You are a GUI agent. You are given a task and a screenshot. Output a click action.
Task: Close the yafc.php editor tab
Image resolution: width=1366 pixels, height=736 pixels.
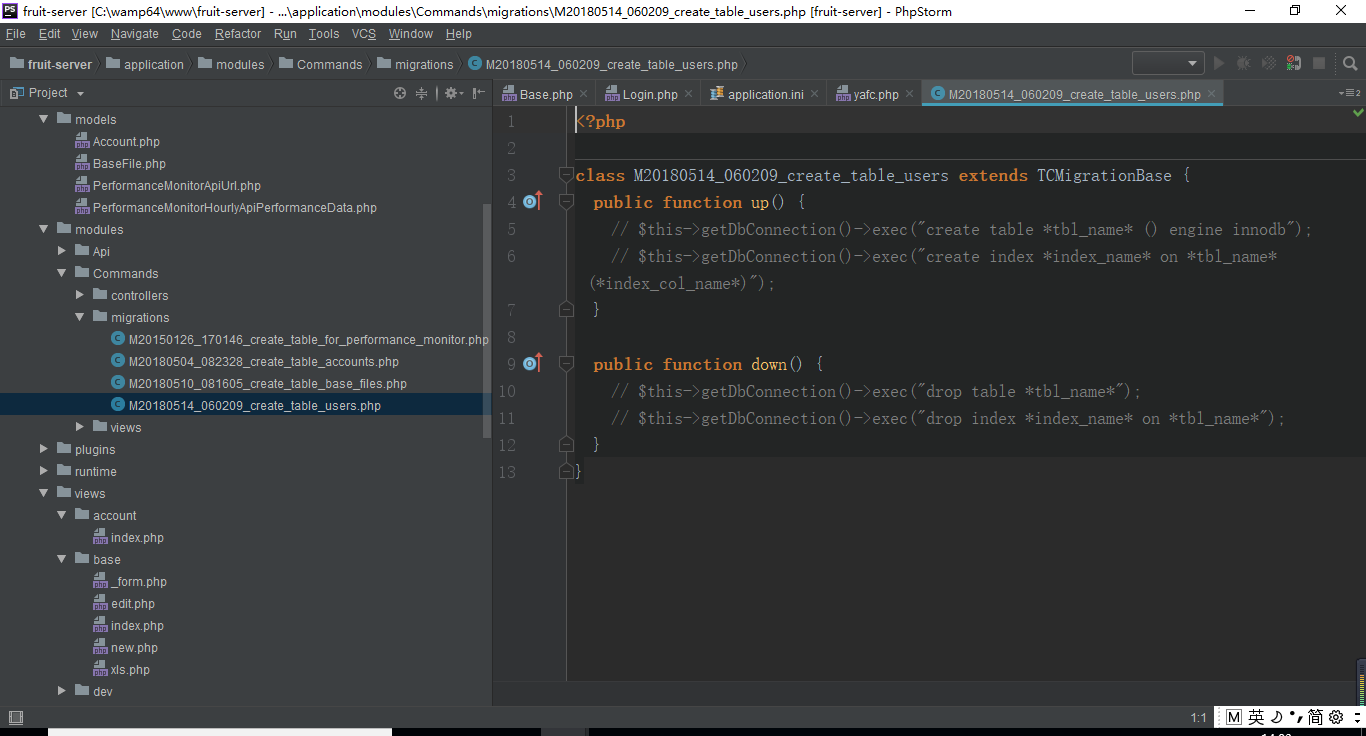click(x=909, y=94)
